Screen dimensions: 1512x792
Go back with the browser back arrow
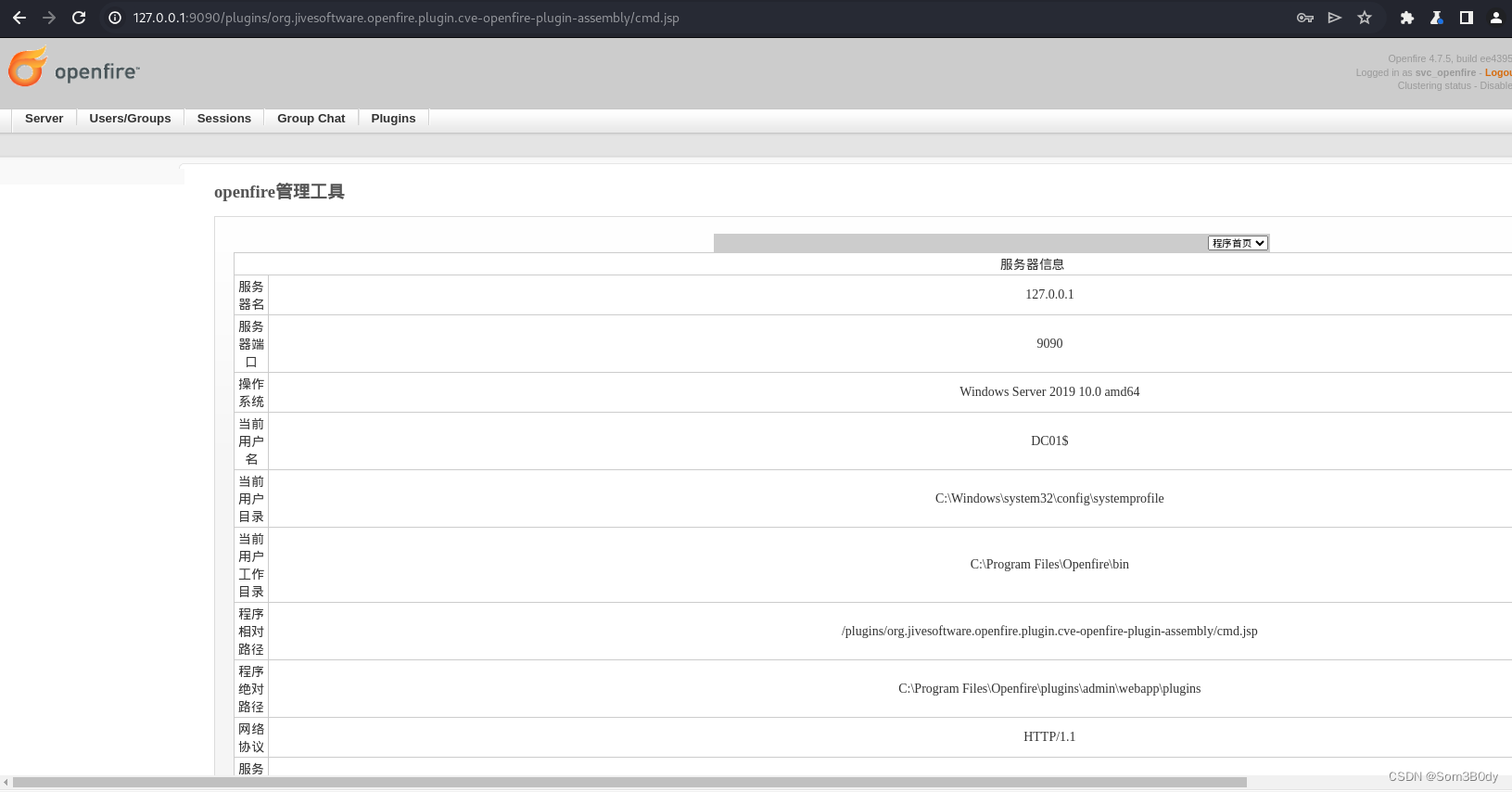tap(19, 18)
